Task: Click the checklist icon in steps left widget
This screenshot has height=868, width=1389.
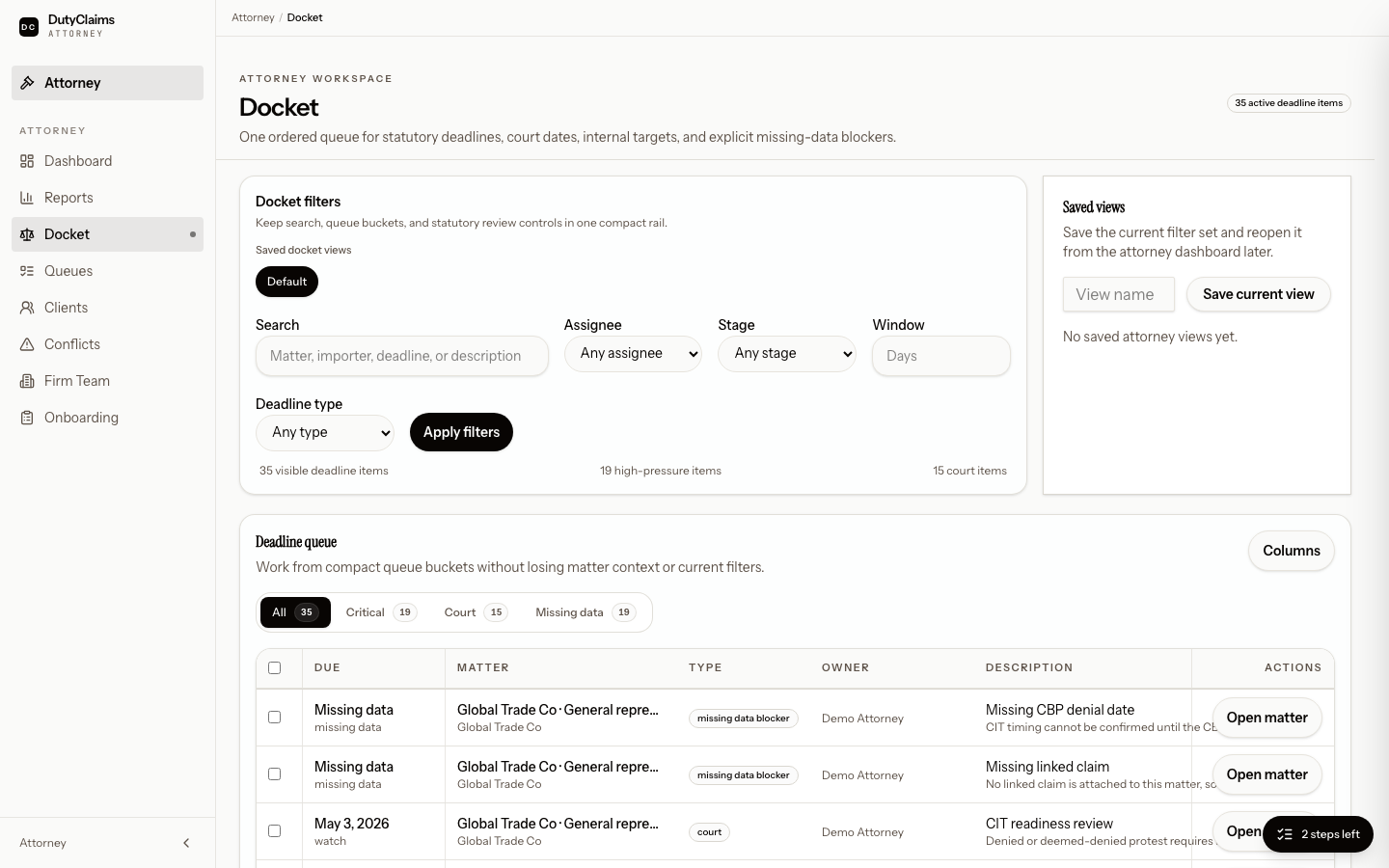Action: point(1285,834)
